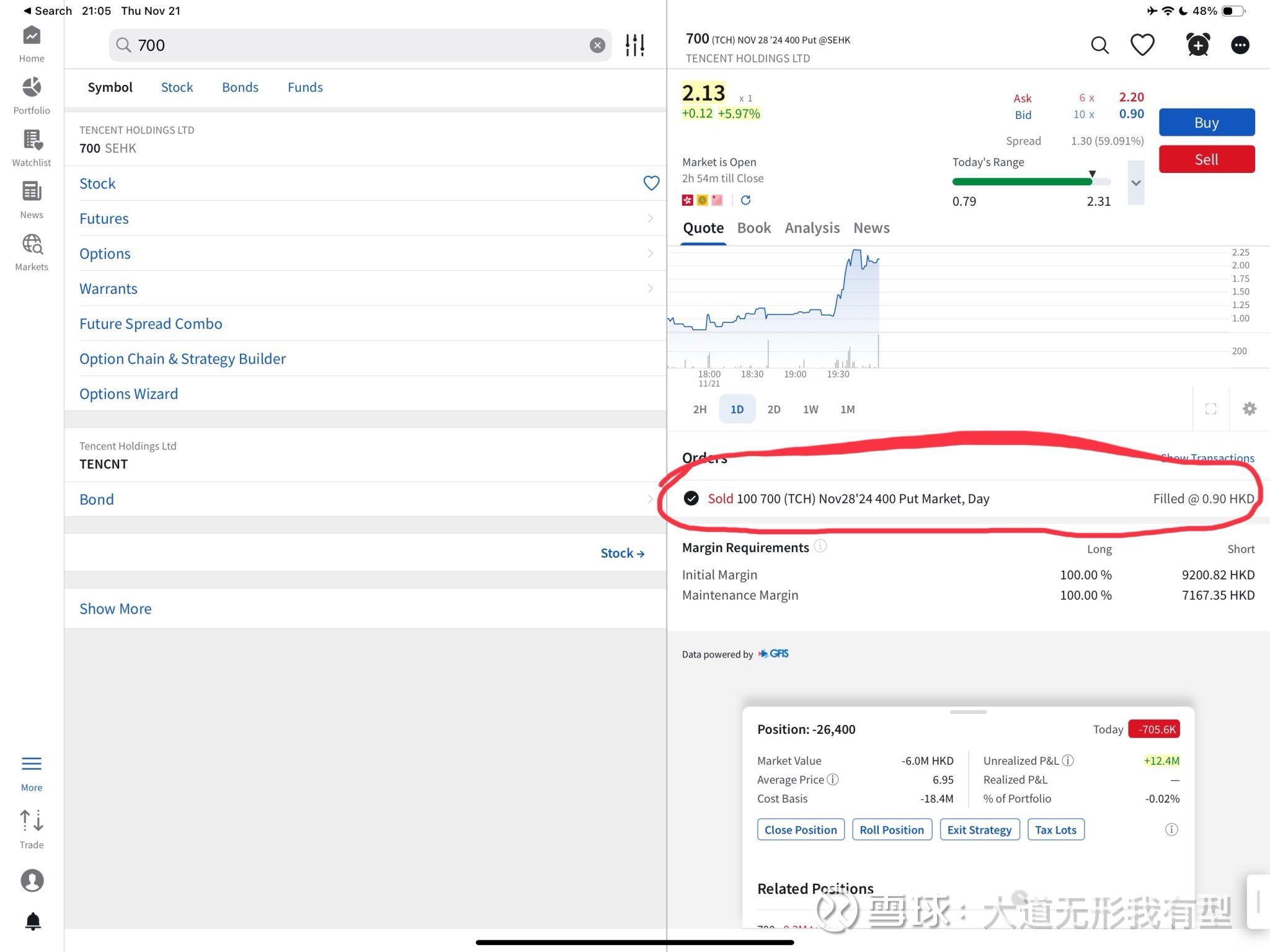Tap the red Sell button
This screenshot has width=1270, height=952.
[1206, 159]
